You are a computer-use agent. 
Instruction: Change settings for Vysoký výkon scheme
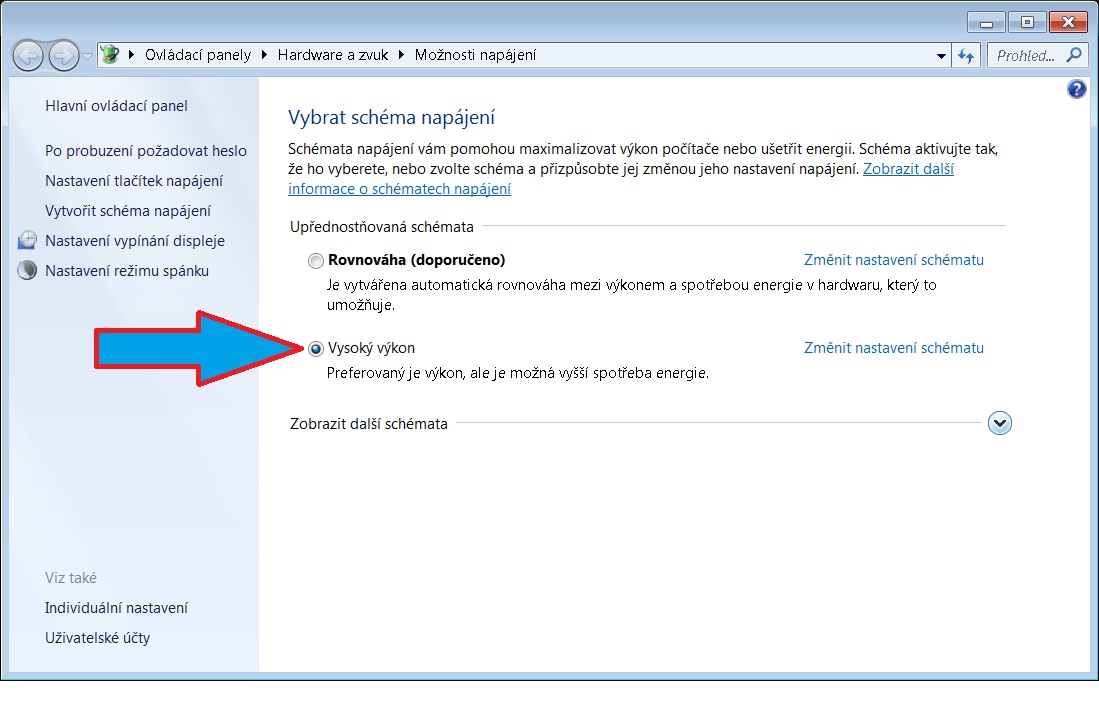894,348
